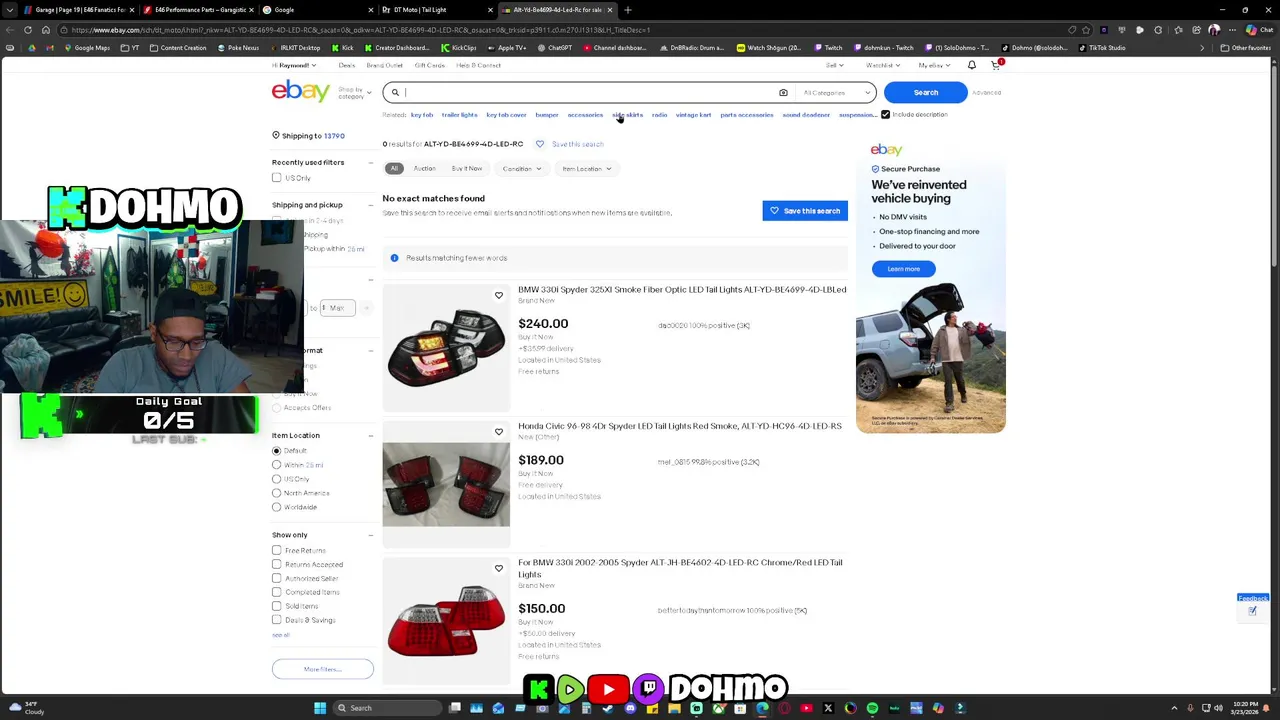
Task: Open eBay notifications bell
Action: click(971, 65)
